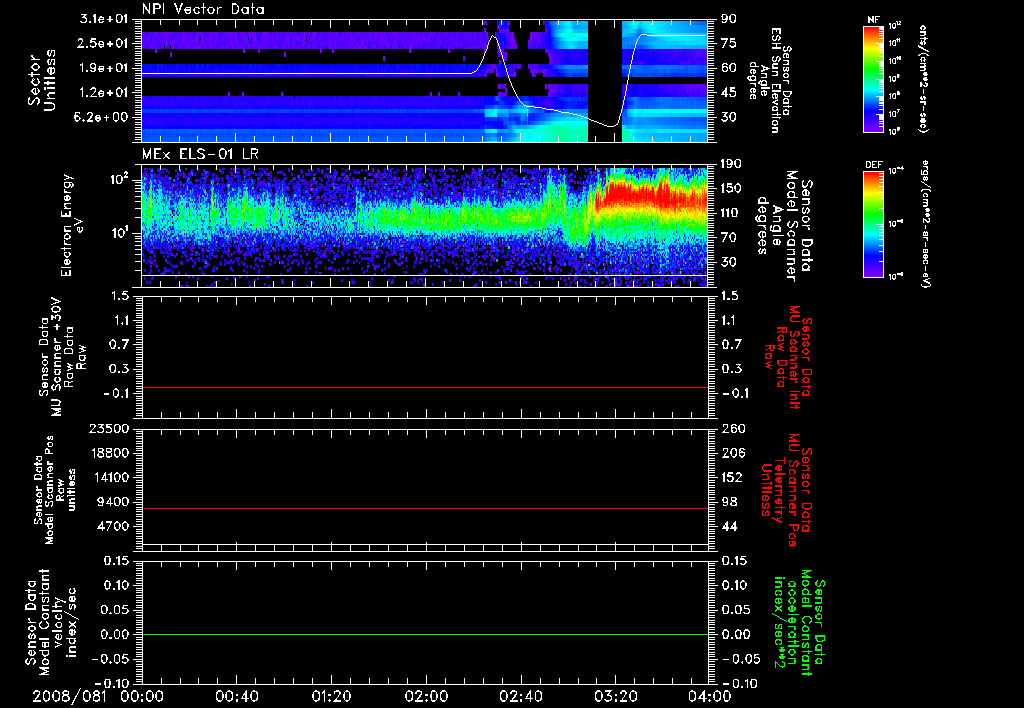Image resolution: width=1024 pixels, height=708 pixels.
Task: Click the 10^1 electron energy tick label
Action: [x=120, y=233]
